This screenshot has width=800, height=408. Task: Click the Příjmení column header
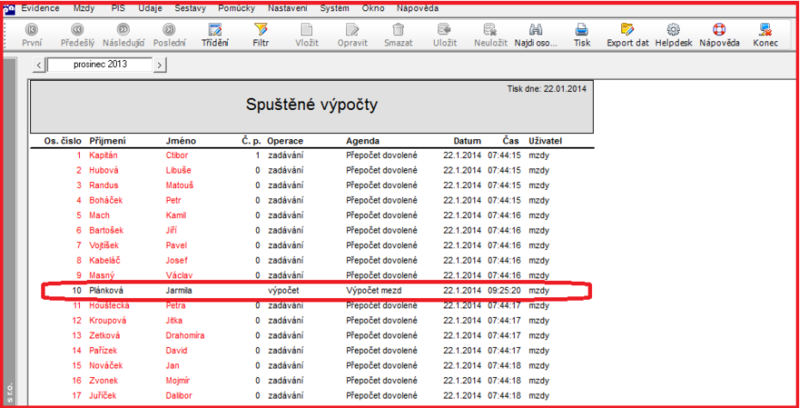(x=108, y=141)
